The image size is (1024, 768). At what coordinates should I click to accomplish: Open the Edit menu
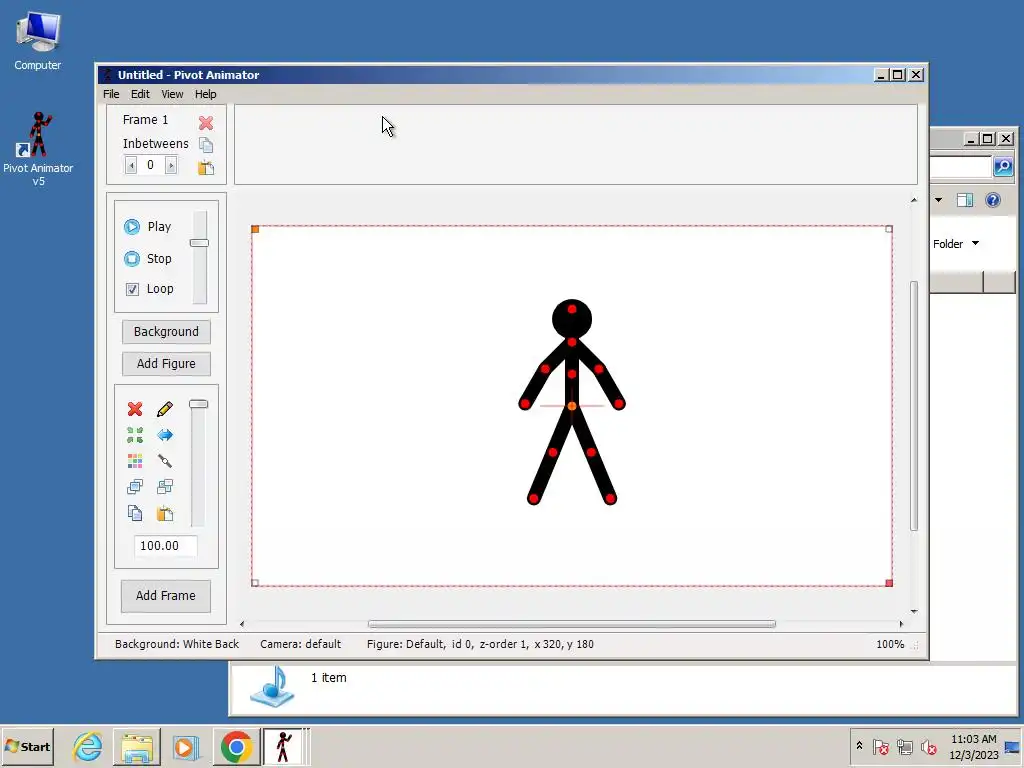click(x=140, y=94)
